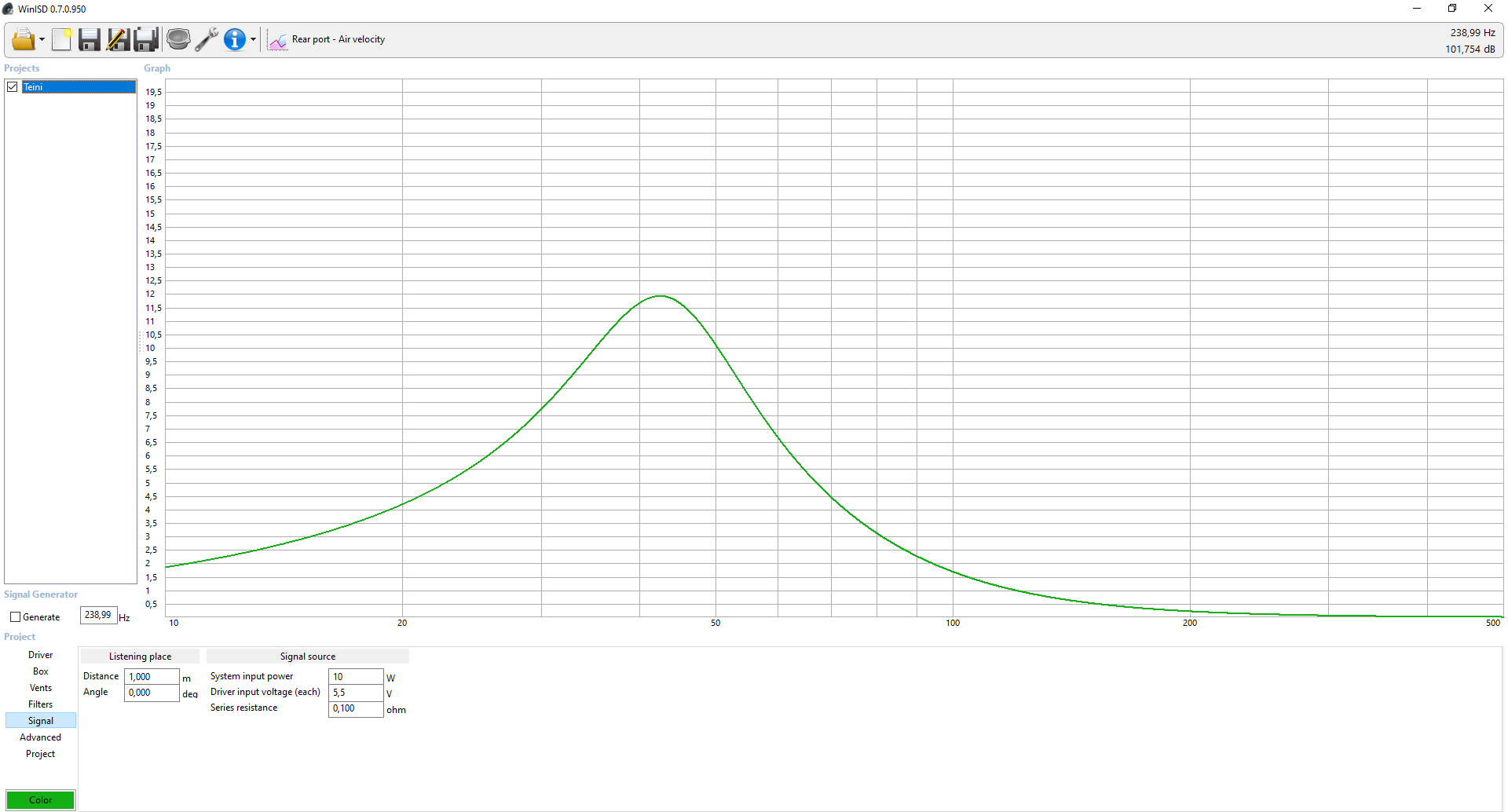
Task: Select the Teini project in list
Action: click(x=79, y=87)
